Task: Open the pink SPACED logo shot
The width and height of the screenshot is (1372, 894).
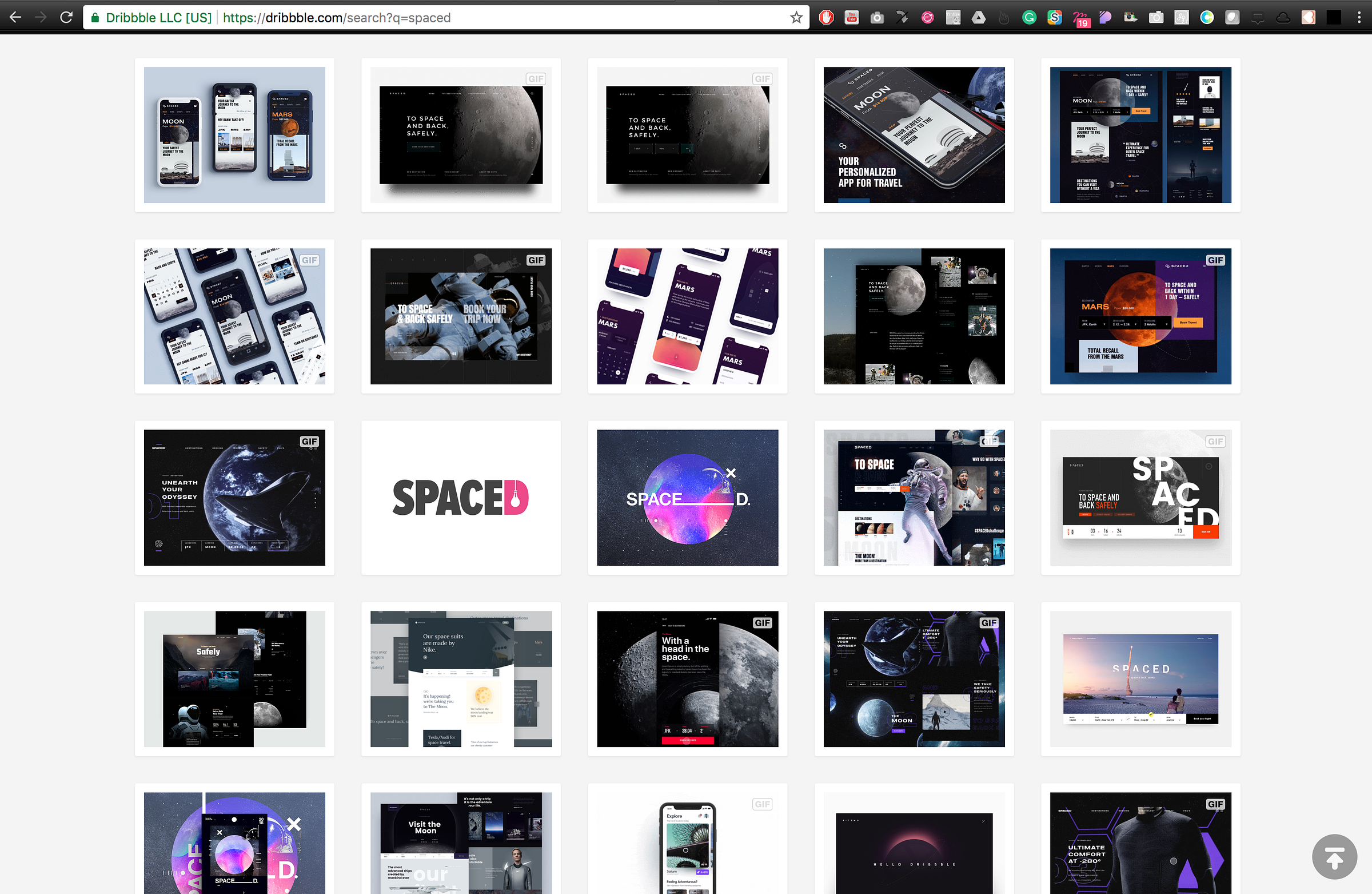Action: [461, 497]
